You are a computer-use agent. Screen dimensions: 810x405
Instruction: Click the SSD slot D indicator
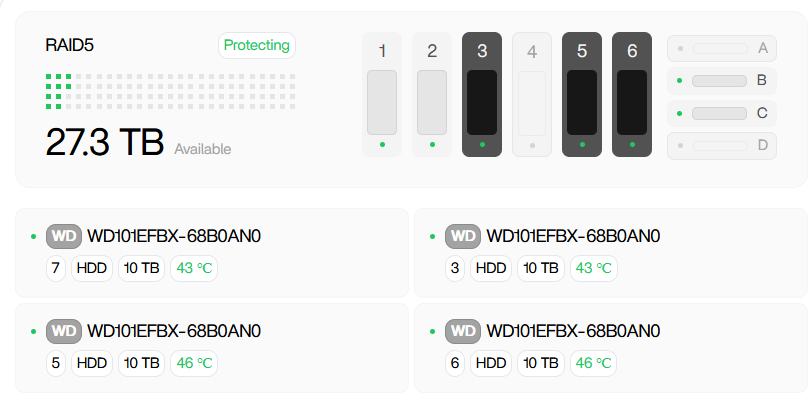(x=722, y=146)
